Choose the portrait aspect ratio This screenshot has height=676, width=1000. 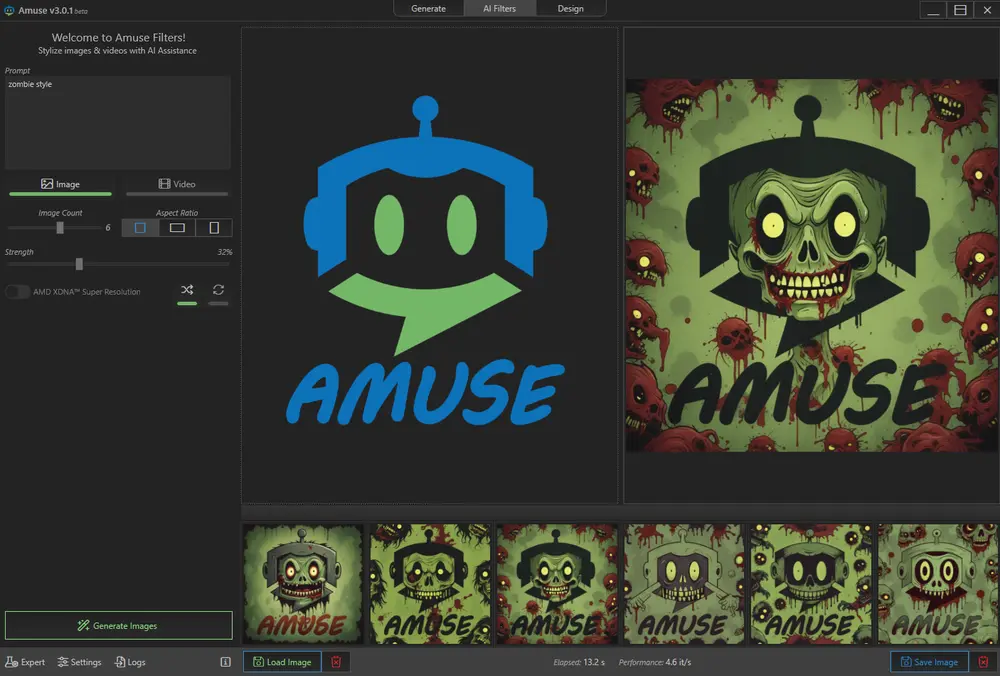214,228
